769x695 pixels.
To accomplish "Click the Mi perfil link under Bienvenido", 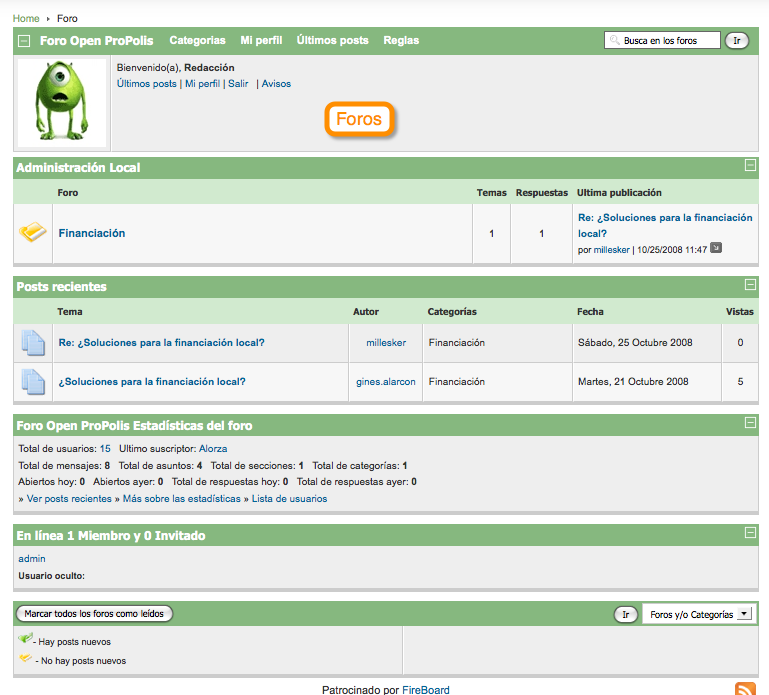I will pos(203,83).
